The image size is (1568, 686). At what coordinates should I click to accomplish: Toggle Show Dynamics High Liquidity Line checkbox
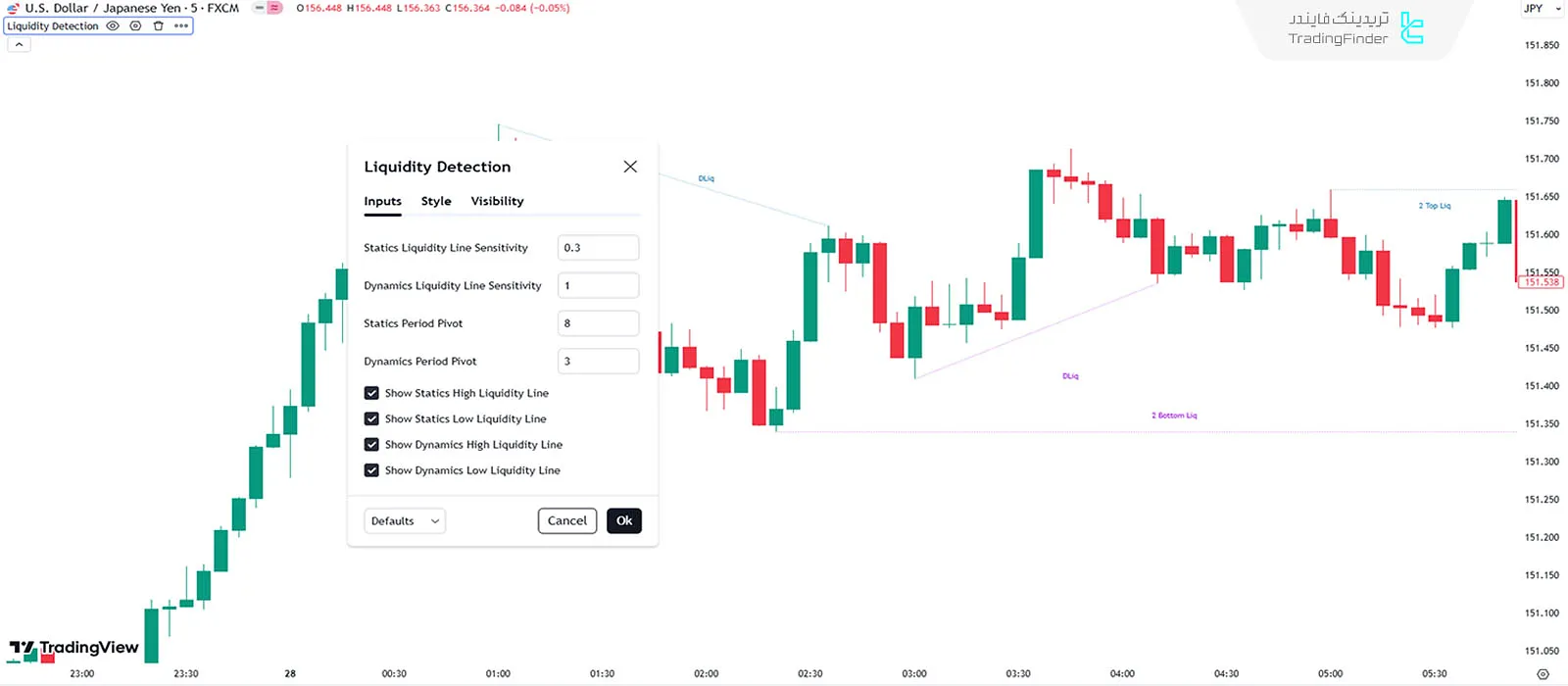pyautogui.click(x=371, y=445)
